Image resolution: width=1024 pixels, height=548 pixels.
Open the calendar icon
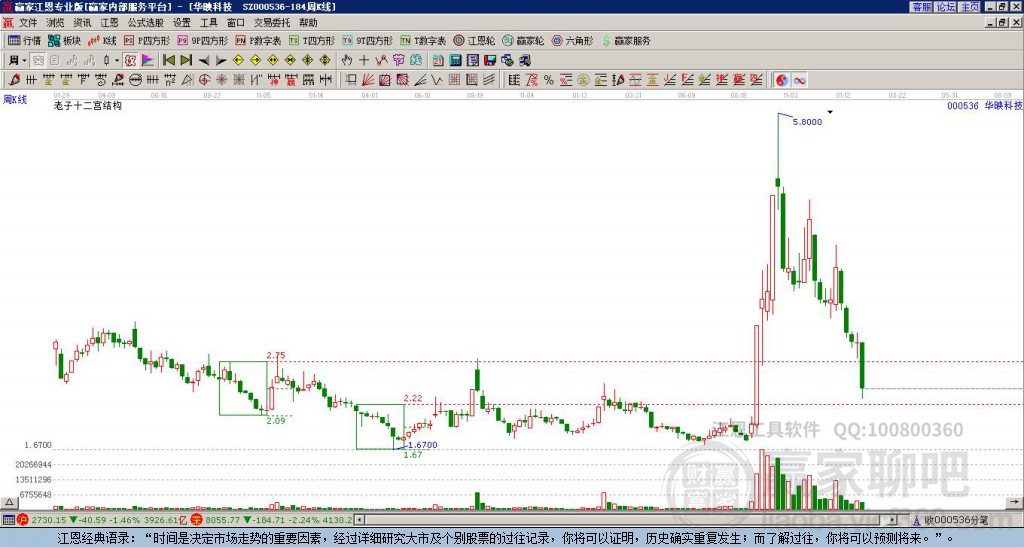coord(438,61)
